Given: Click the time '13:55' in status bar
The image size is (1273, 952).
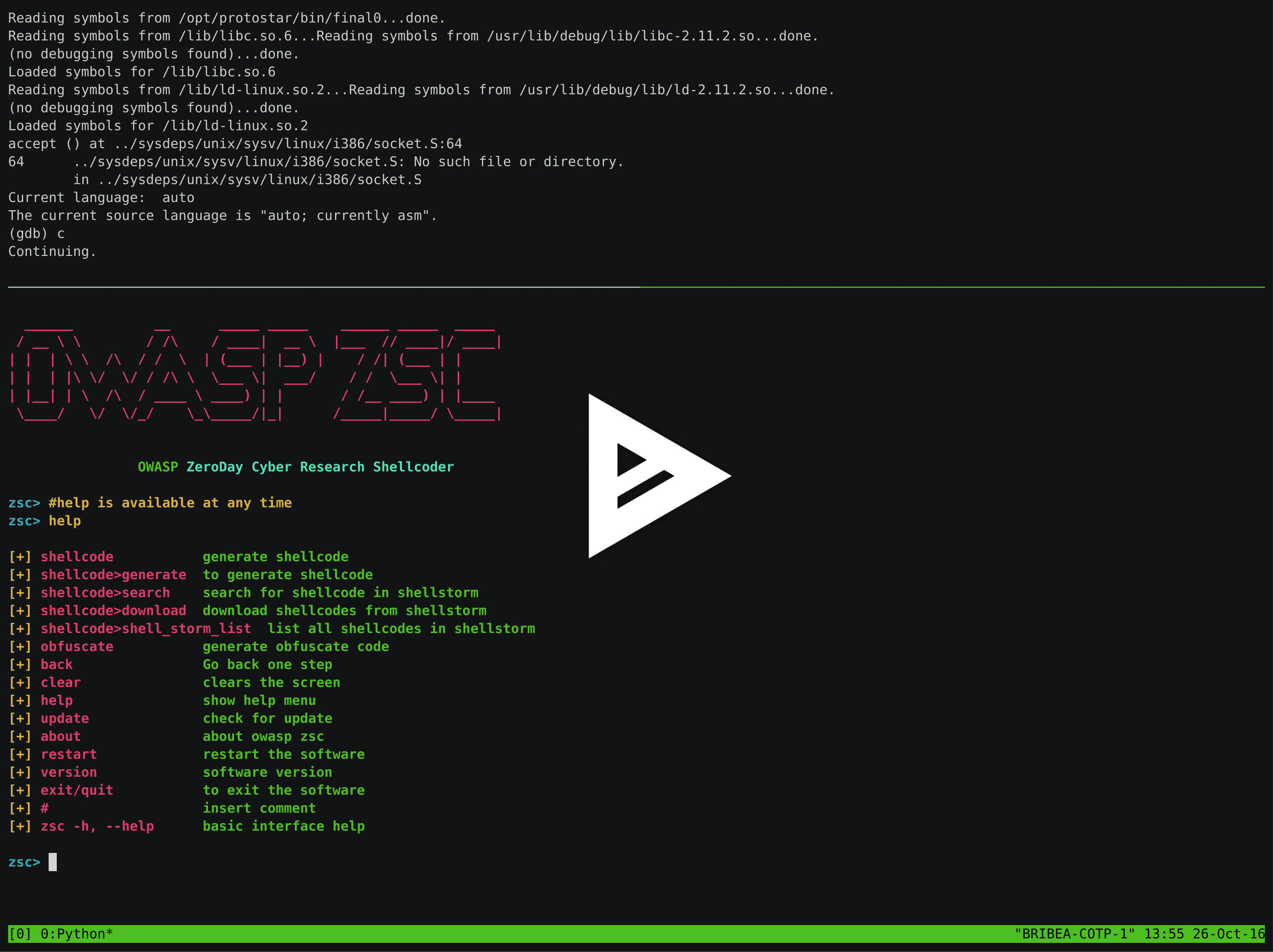Looking at the screenshot, I should pos(1164,934).
